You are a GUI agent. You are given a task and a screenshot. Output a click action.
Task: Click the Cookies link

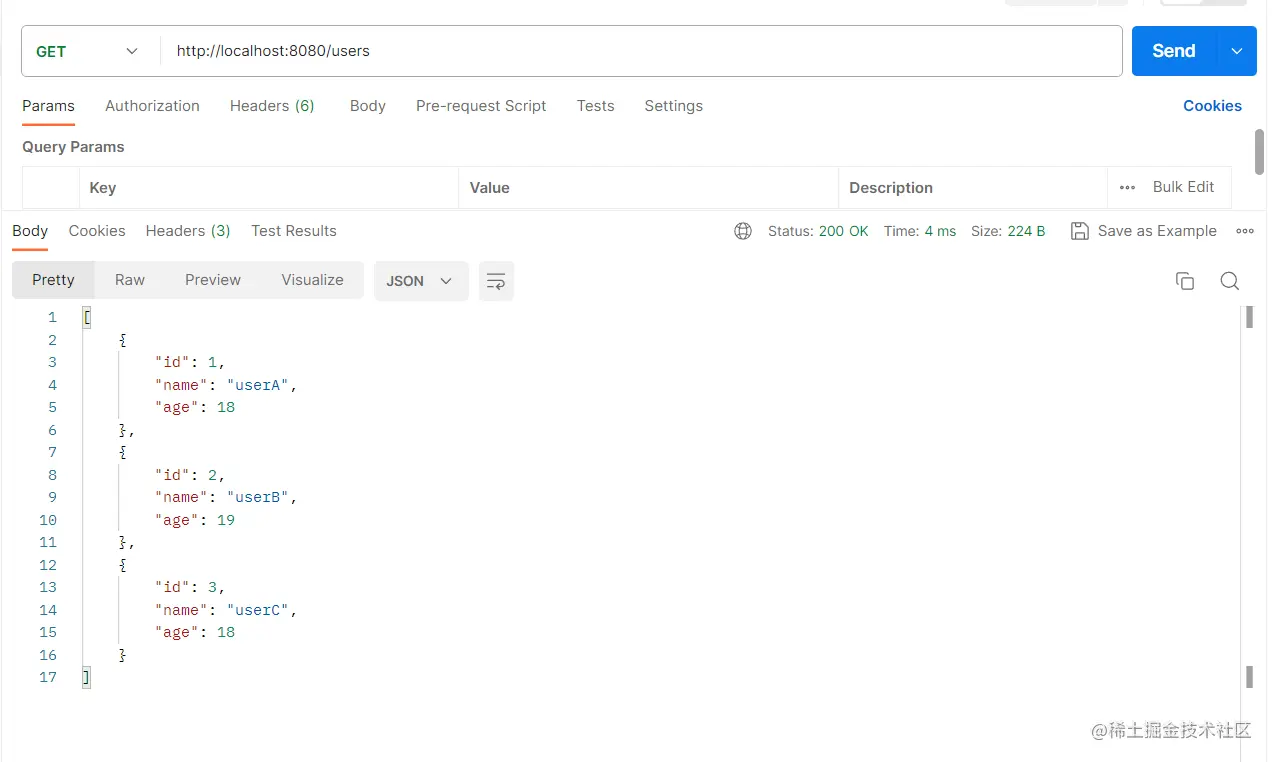[1212, 106]
